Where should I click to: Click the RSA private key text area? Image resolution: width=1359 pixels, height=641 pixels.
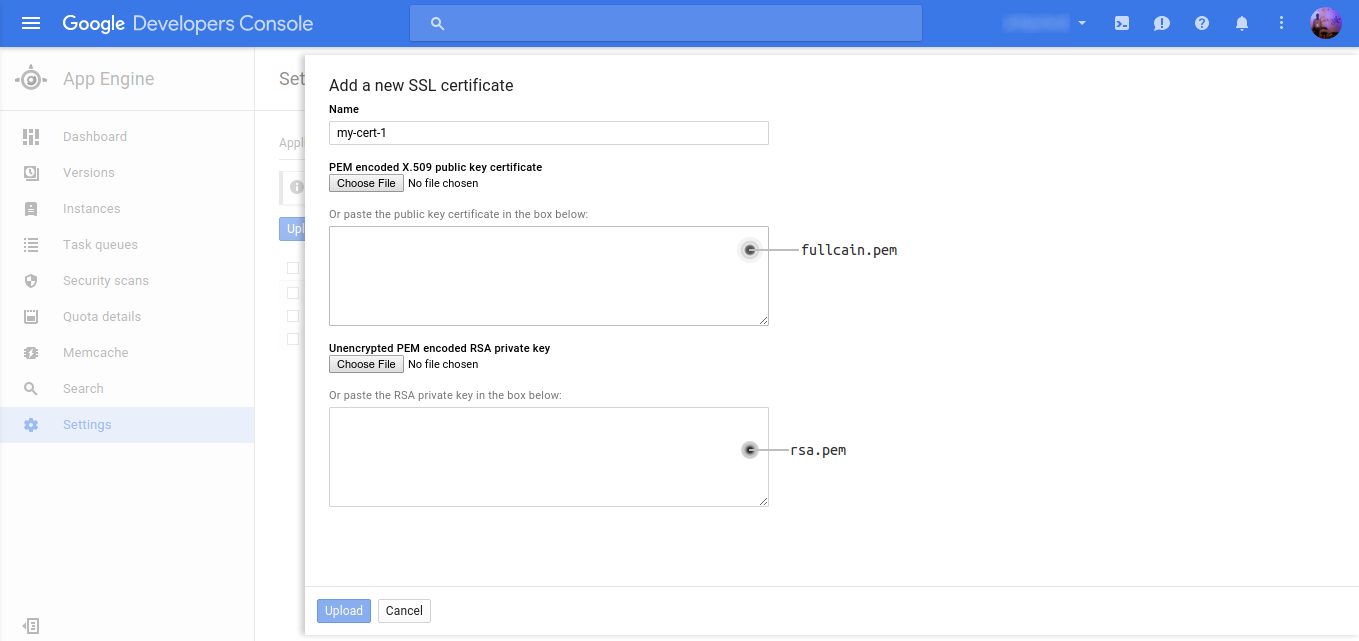click(x=548, y=457)
